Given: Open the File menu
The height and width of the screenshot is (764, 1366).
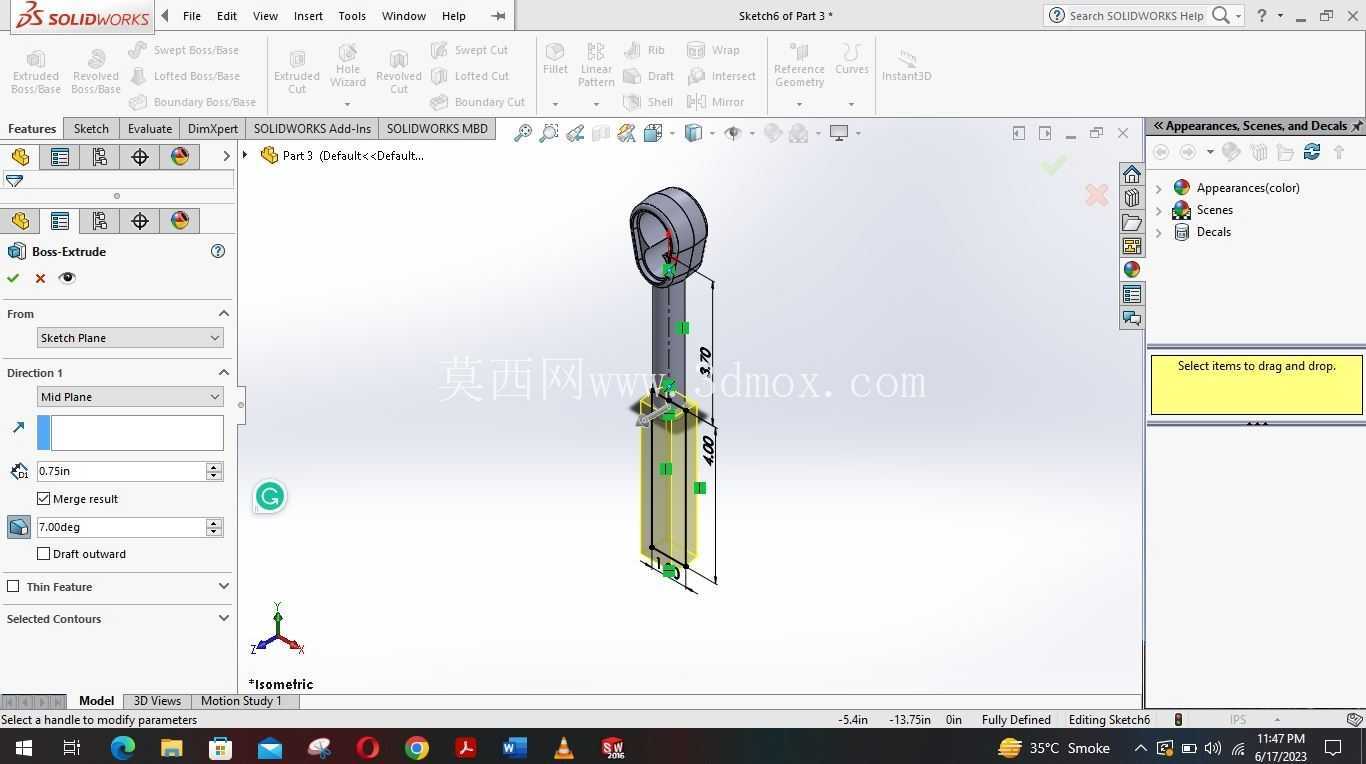Looking at the screenshot, I should click(x=192, y=16).
